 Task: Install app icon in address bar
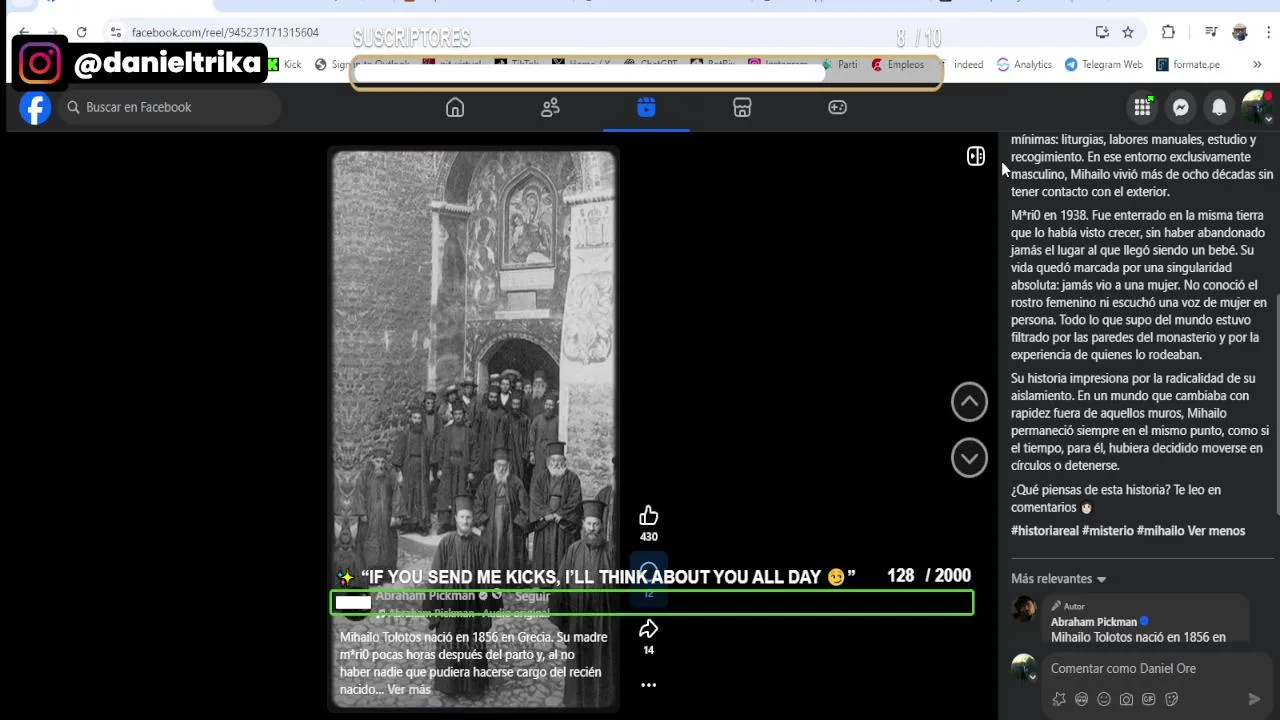[1102, 32]
